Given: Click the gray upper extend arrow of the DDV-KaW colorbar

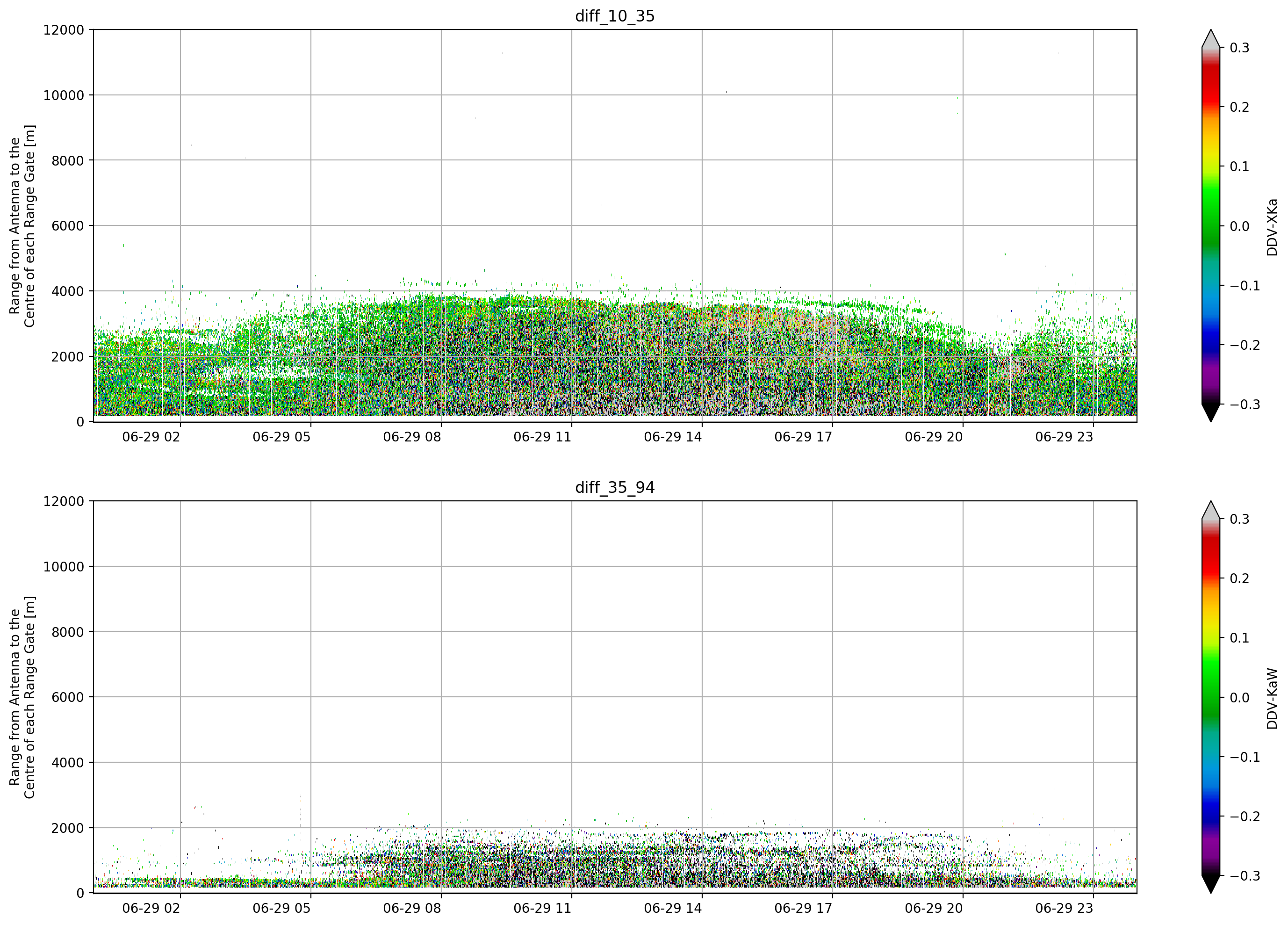Looking at the screenshot, I should [x=1211, y=511].
